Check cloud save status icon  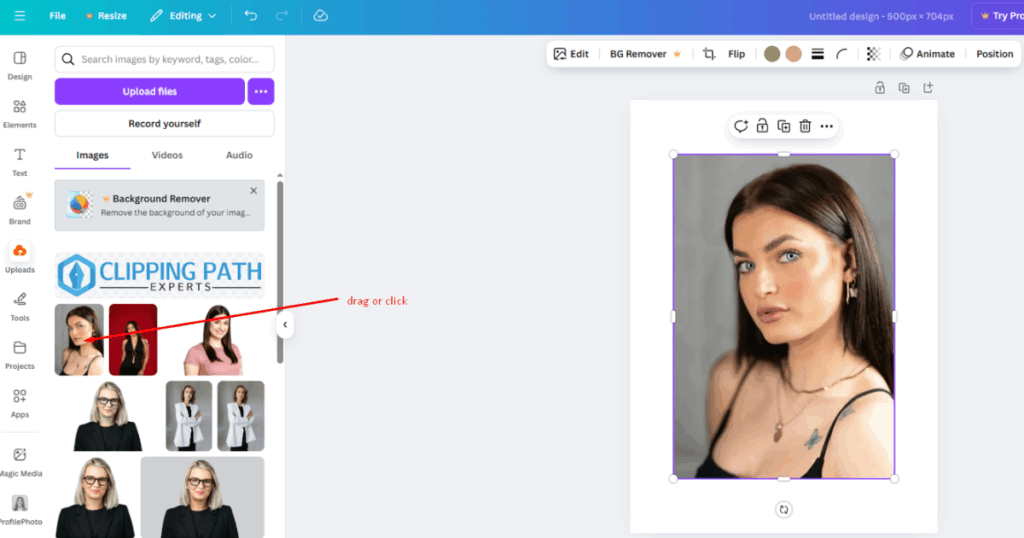321,16
